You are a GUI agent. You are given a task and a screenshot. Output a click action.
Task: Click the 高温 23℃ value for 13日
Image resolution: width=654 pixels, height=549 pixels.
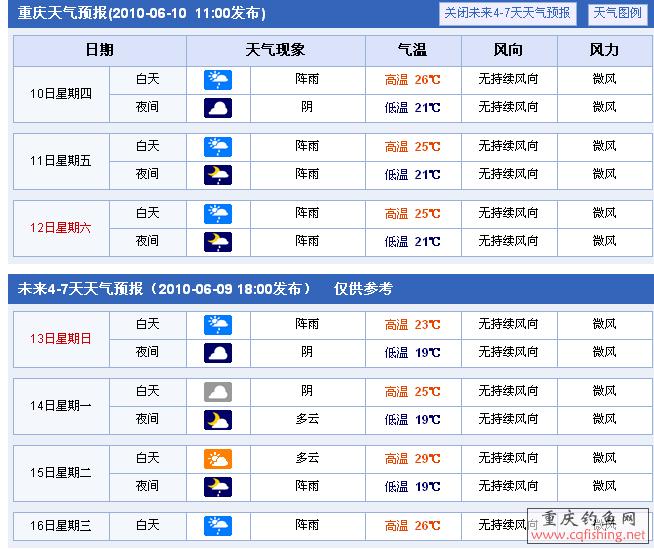click(x=413, y=325)
